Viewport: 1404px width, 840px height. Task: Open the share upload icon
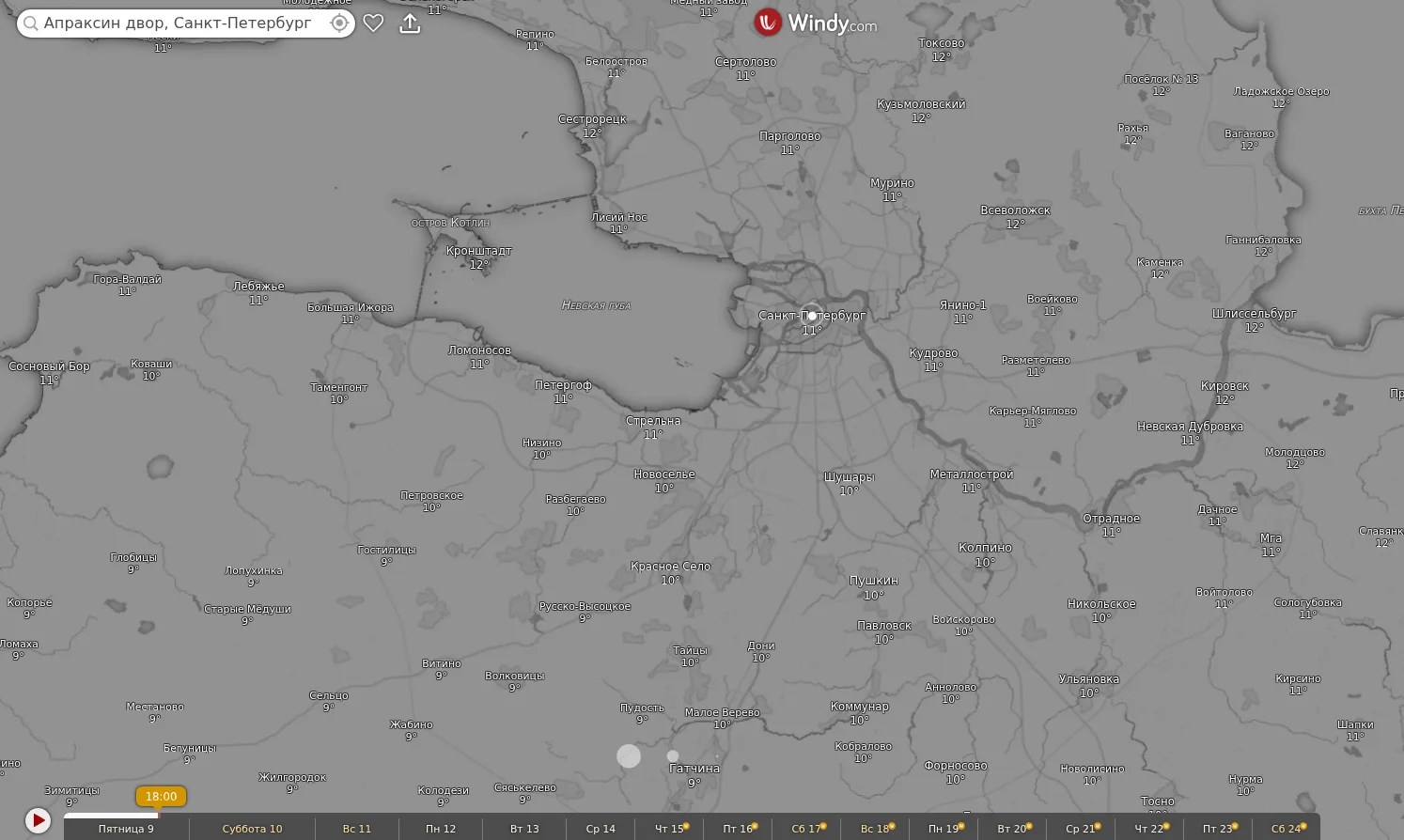tap(410, 23)
